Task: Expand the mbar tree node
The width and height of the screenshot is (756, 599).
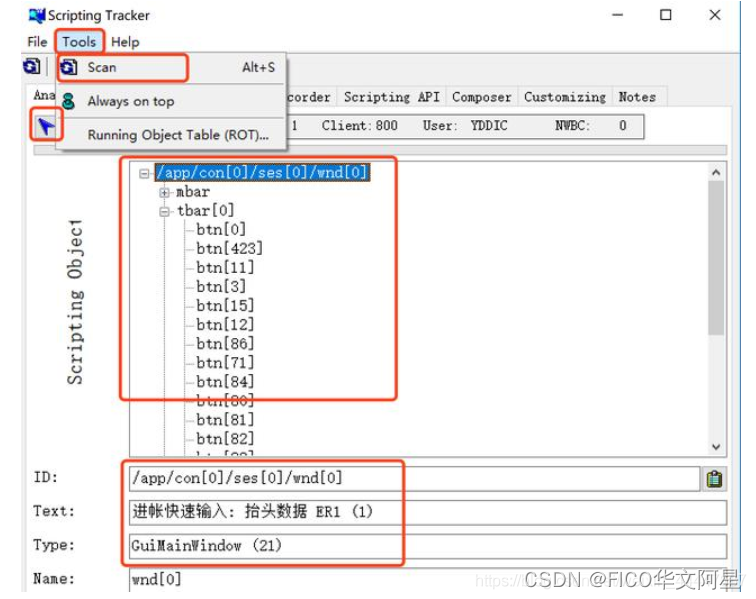Action: pos(164,192)
